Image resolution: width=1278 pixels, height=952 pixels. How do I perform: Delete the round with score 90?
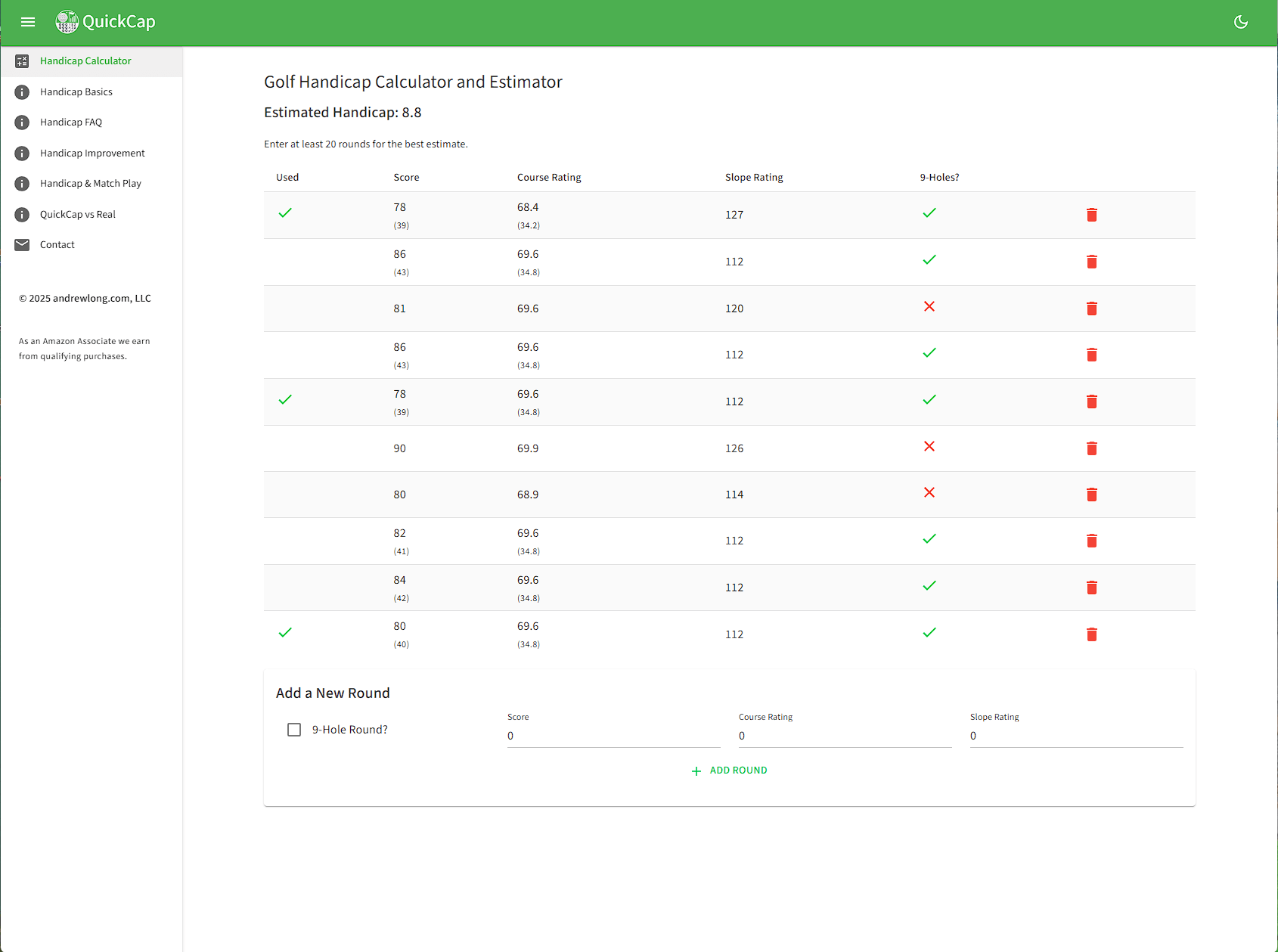(1091, 448)
